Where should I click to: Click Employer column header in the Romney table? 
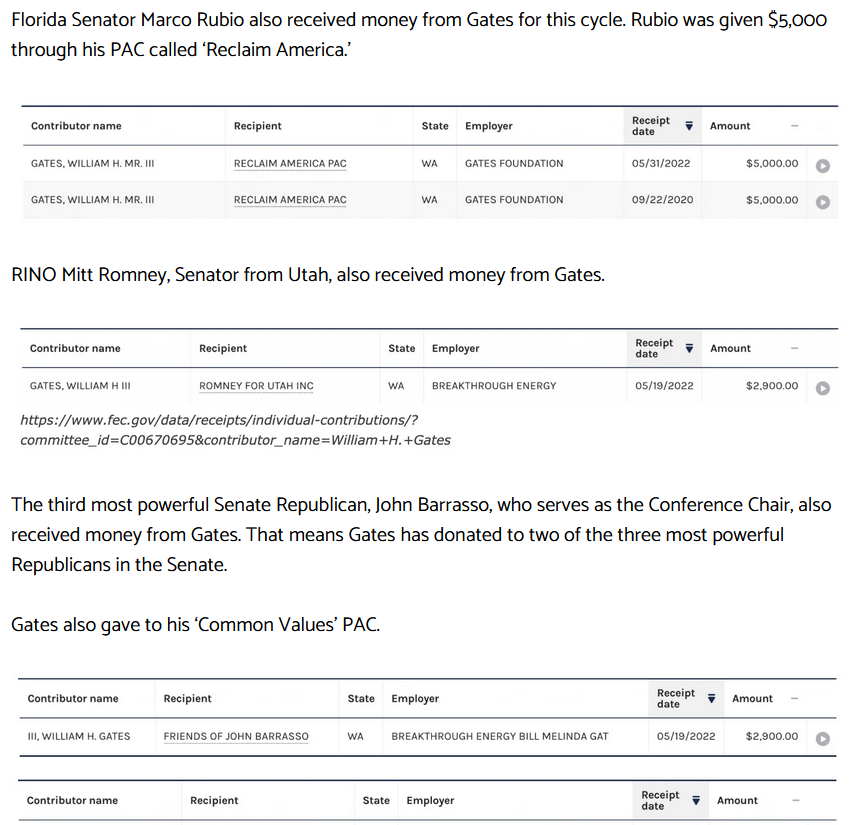point(455,349)
